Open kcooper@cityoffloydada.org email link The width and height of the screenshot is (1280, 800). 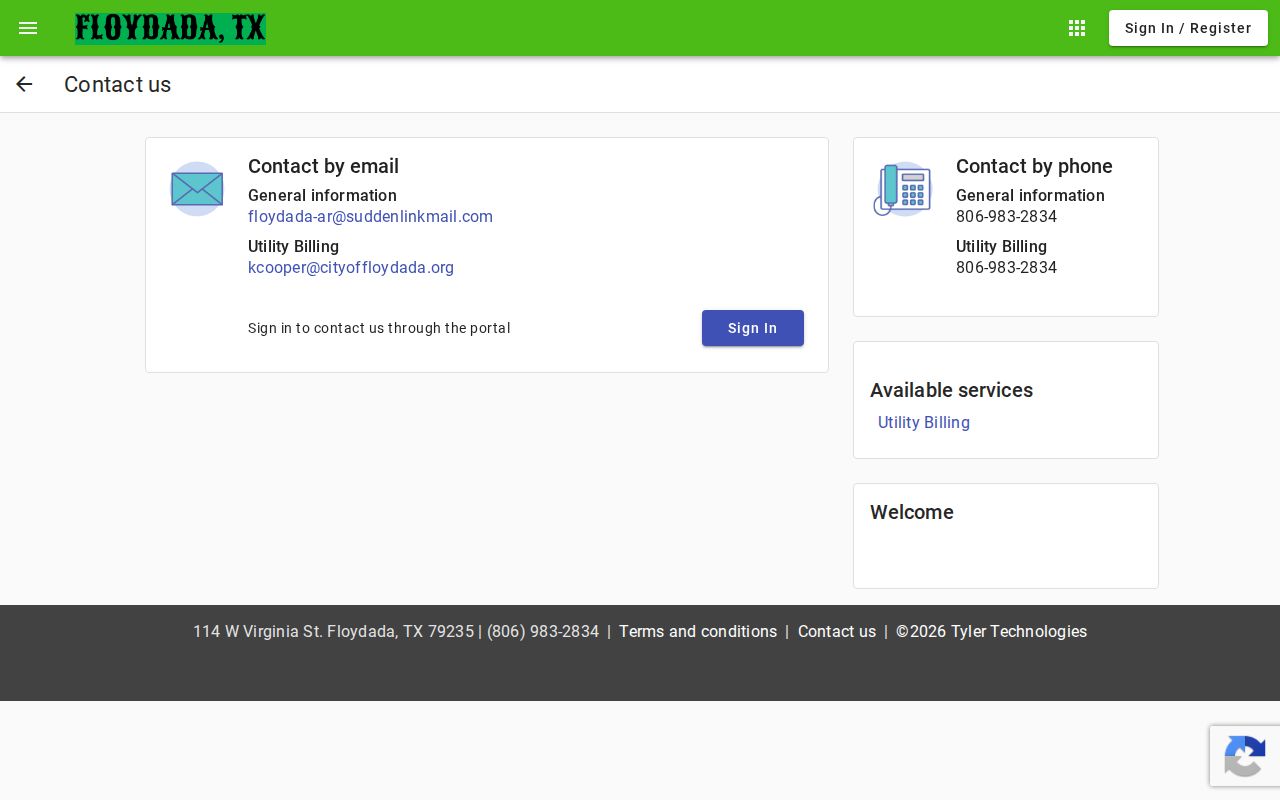[x=351, y=268]
